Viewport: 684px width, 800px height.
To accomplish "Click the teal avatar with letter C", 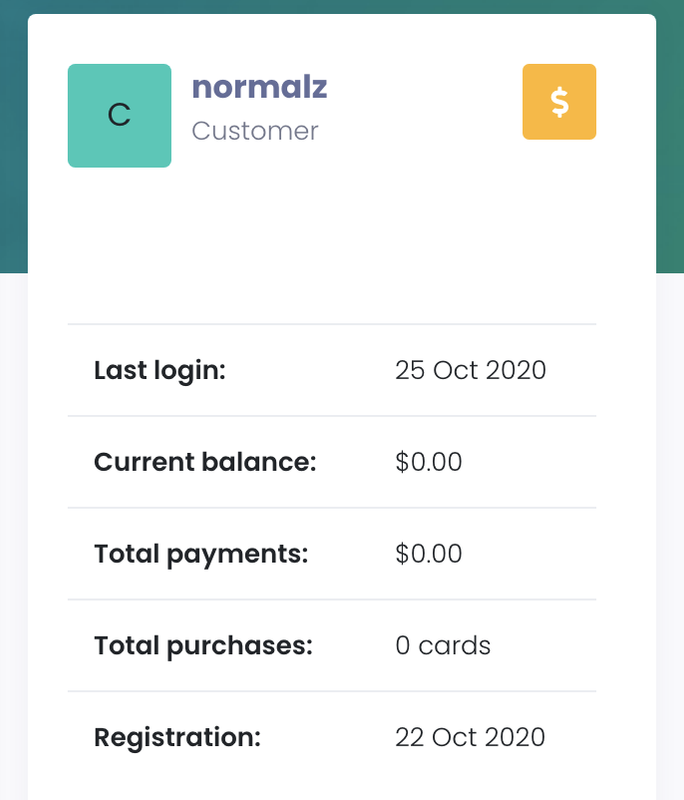I will tap(119, 115).
